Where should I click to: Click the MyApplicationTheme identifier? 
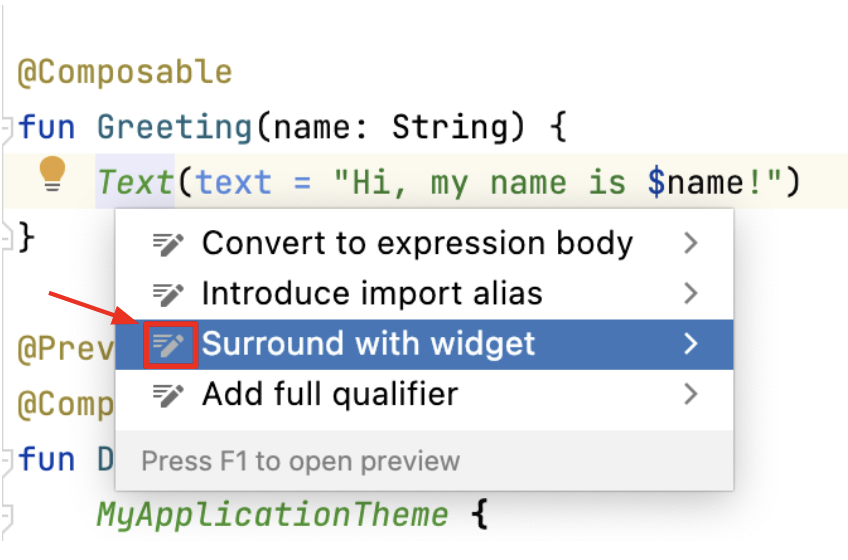(x=272, y=514)
